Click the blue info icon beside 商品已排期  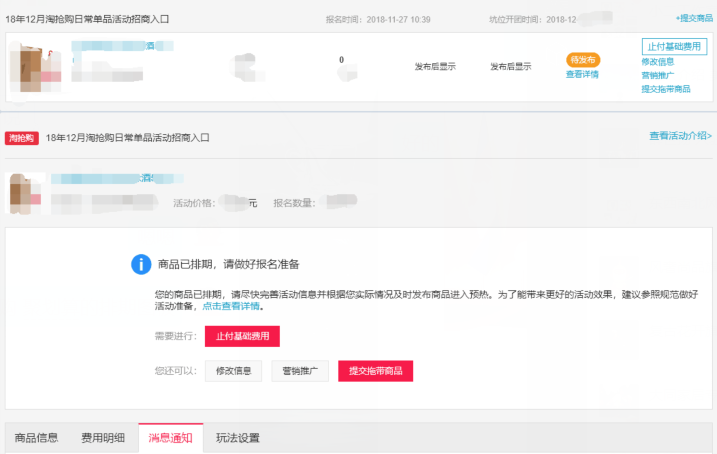pyautogui.click(x=141, y=264)
